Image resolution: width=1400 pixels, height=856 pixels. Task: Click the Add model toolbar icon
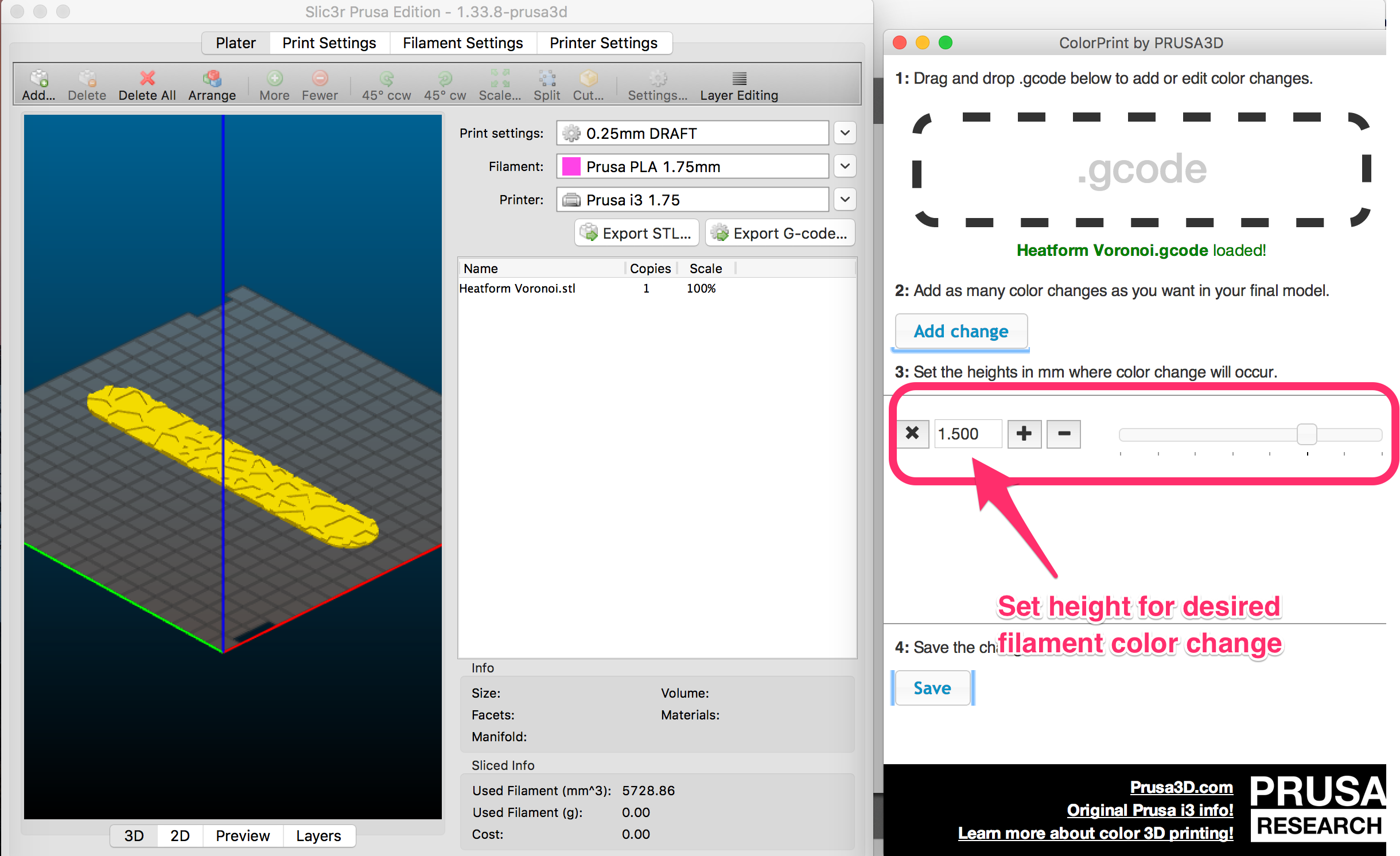click(x=39, y=79)
